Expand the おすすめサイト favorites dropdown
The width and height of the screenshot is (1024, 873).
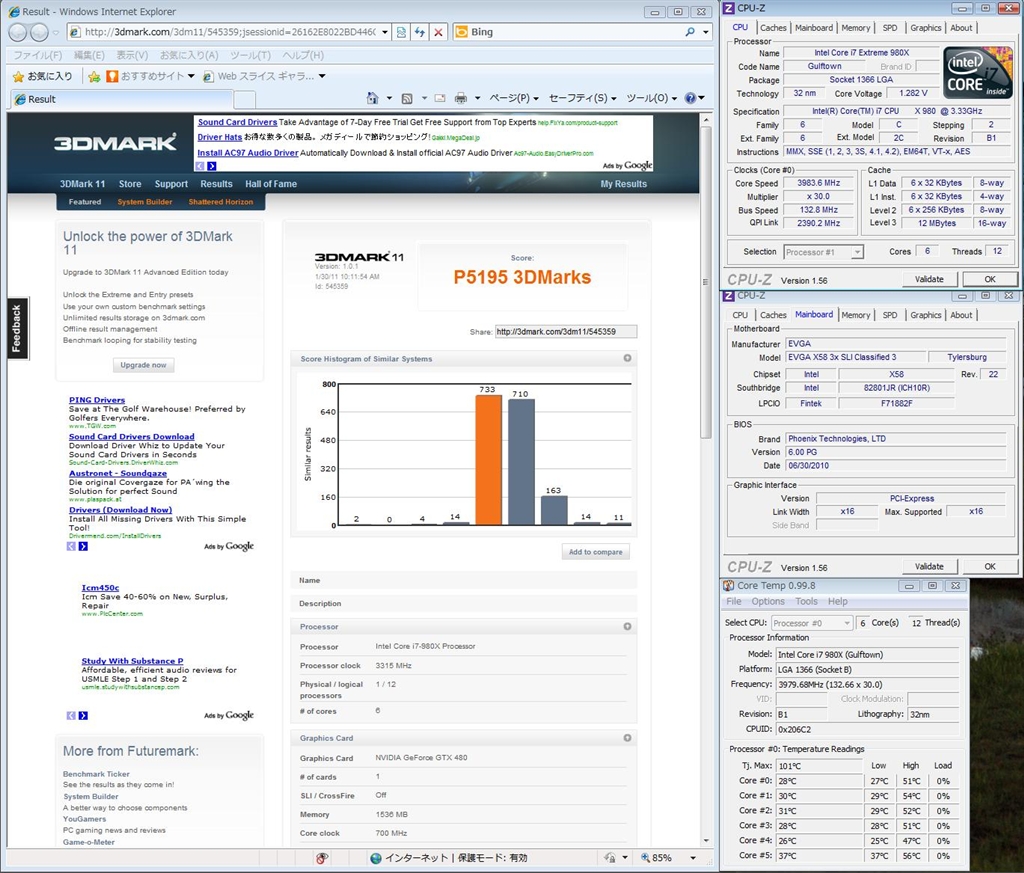click(191, 76)
